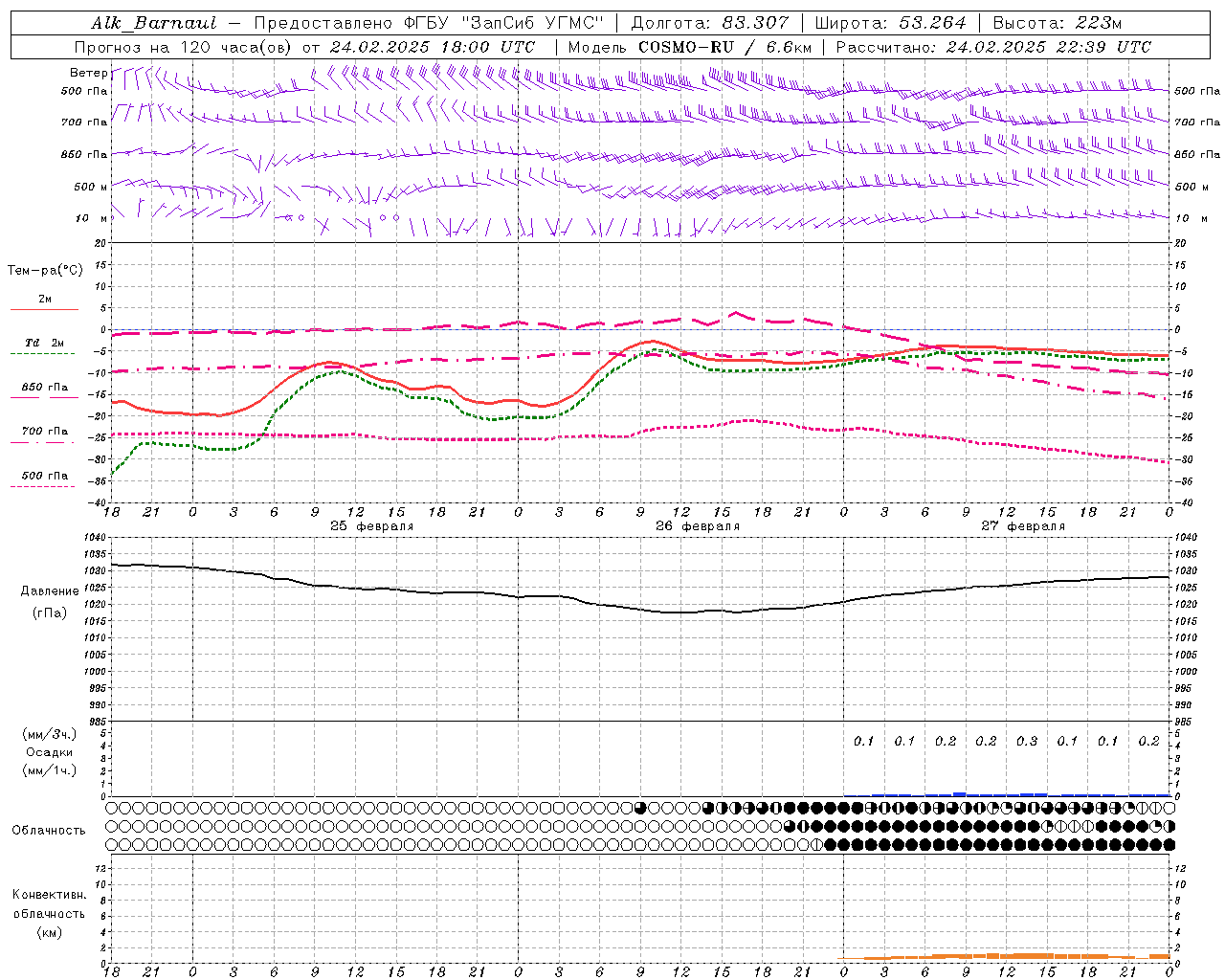Click the Широта 53.264 latitude field
1225x980 pixels.
[890, 23]
